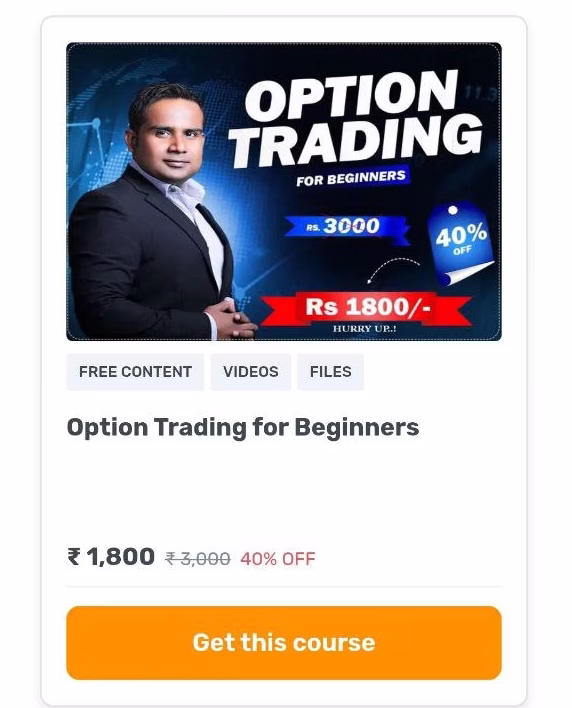
Task: Select the VIDEOS tag
Action: (251, 372)
